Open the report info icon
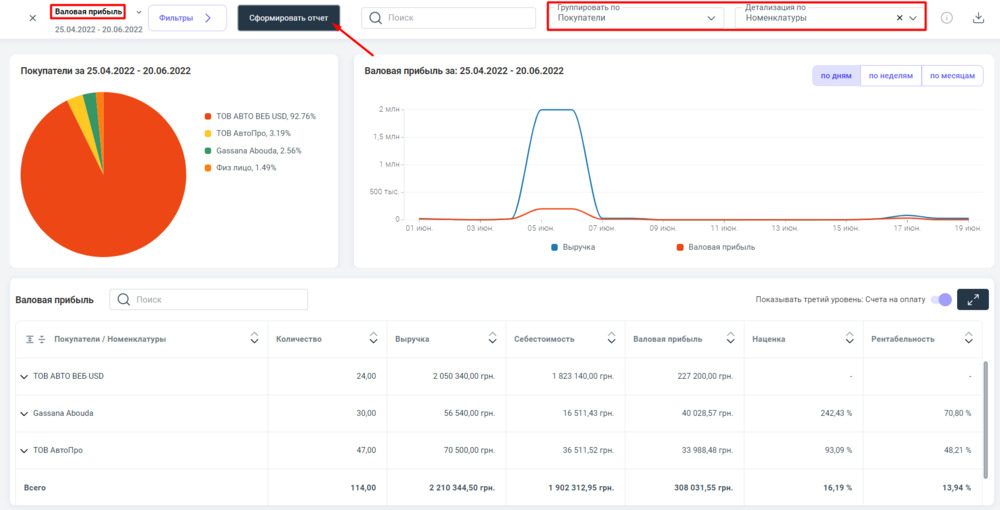The height and width of the screenshot is (510, 1000). (x=946, y=18)
